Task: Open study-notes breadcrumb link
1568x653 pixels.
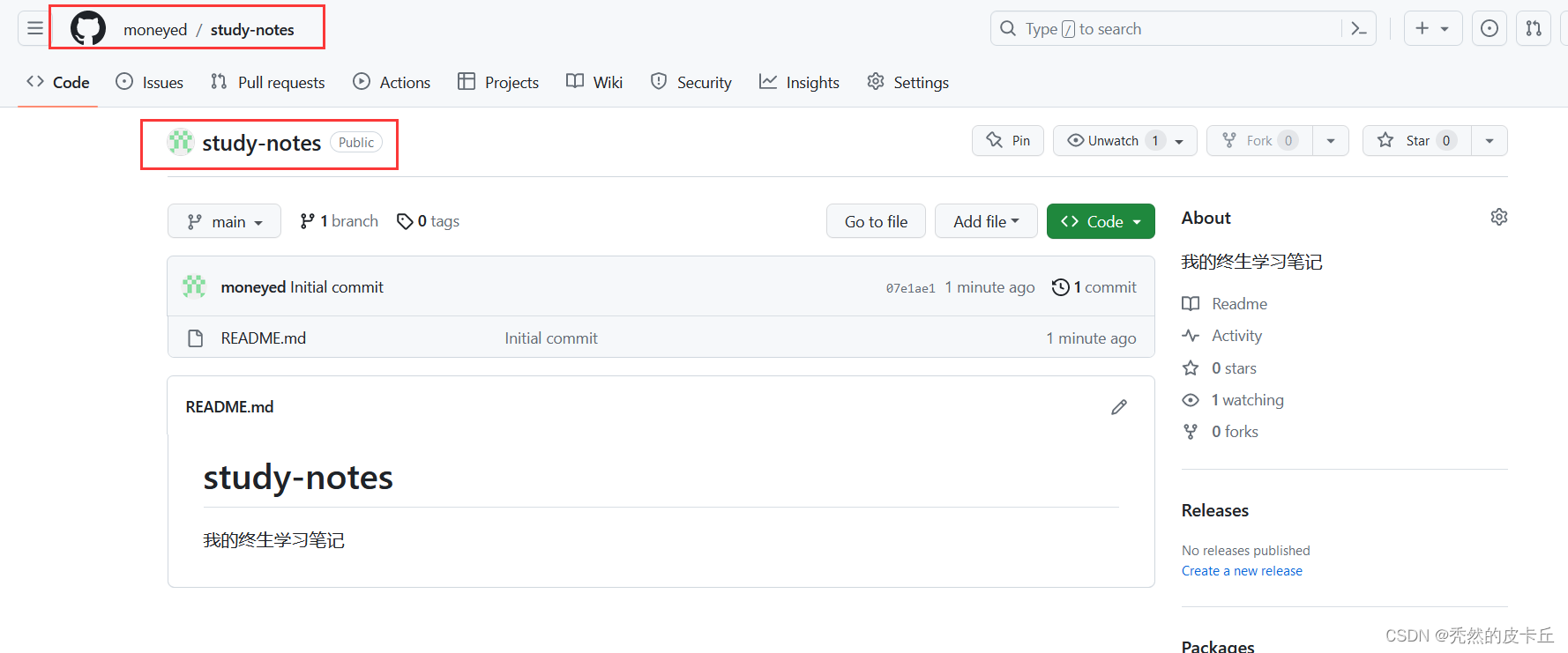Action: pyautogui.click(x=252, y=30)
